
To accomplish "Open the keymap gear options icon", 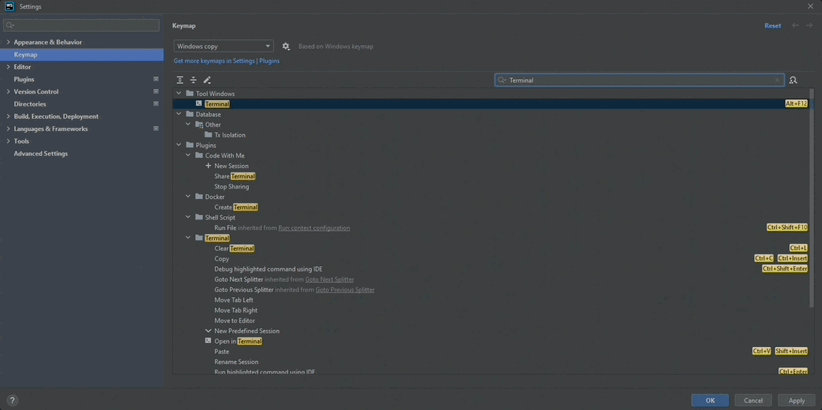I will [286, 46].
